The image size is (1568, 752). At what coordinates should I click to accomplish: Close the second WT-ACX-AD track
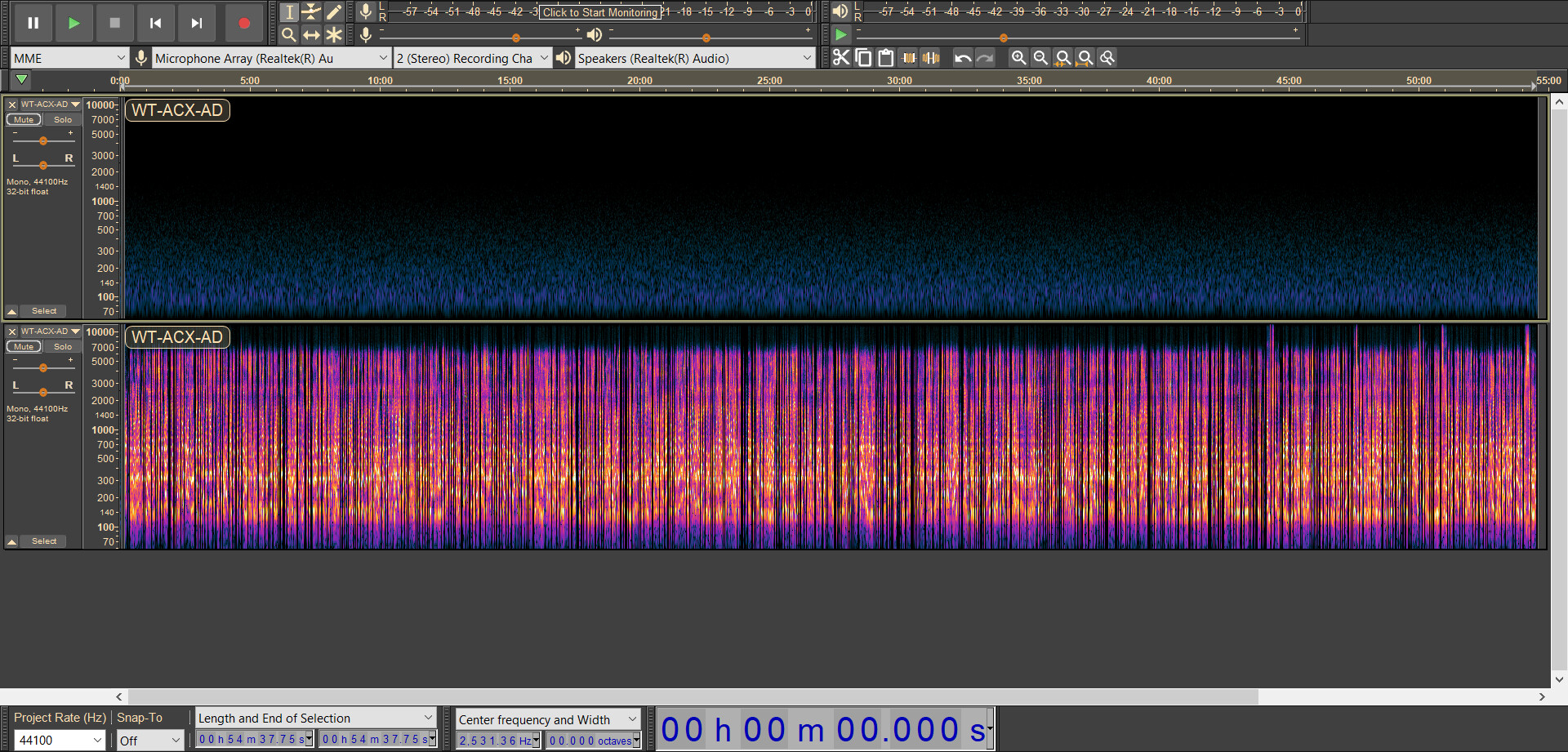pyautogui.click(x=12, y=332)
